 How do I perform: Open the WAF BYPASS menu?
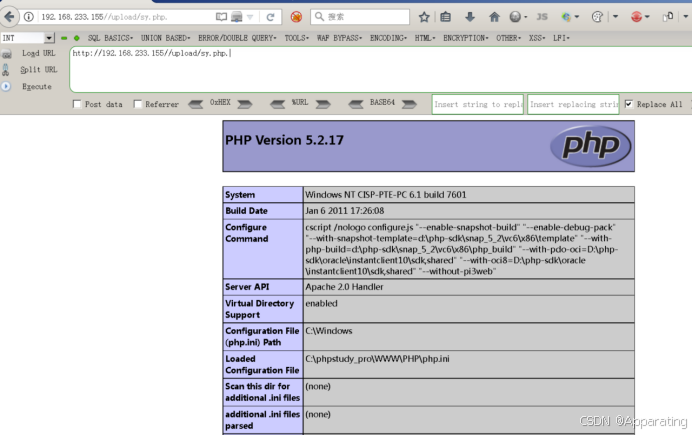pyautogui.click(x=339, y=38)
